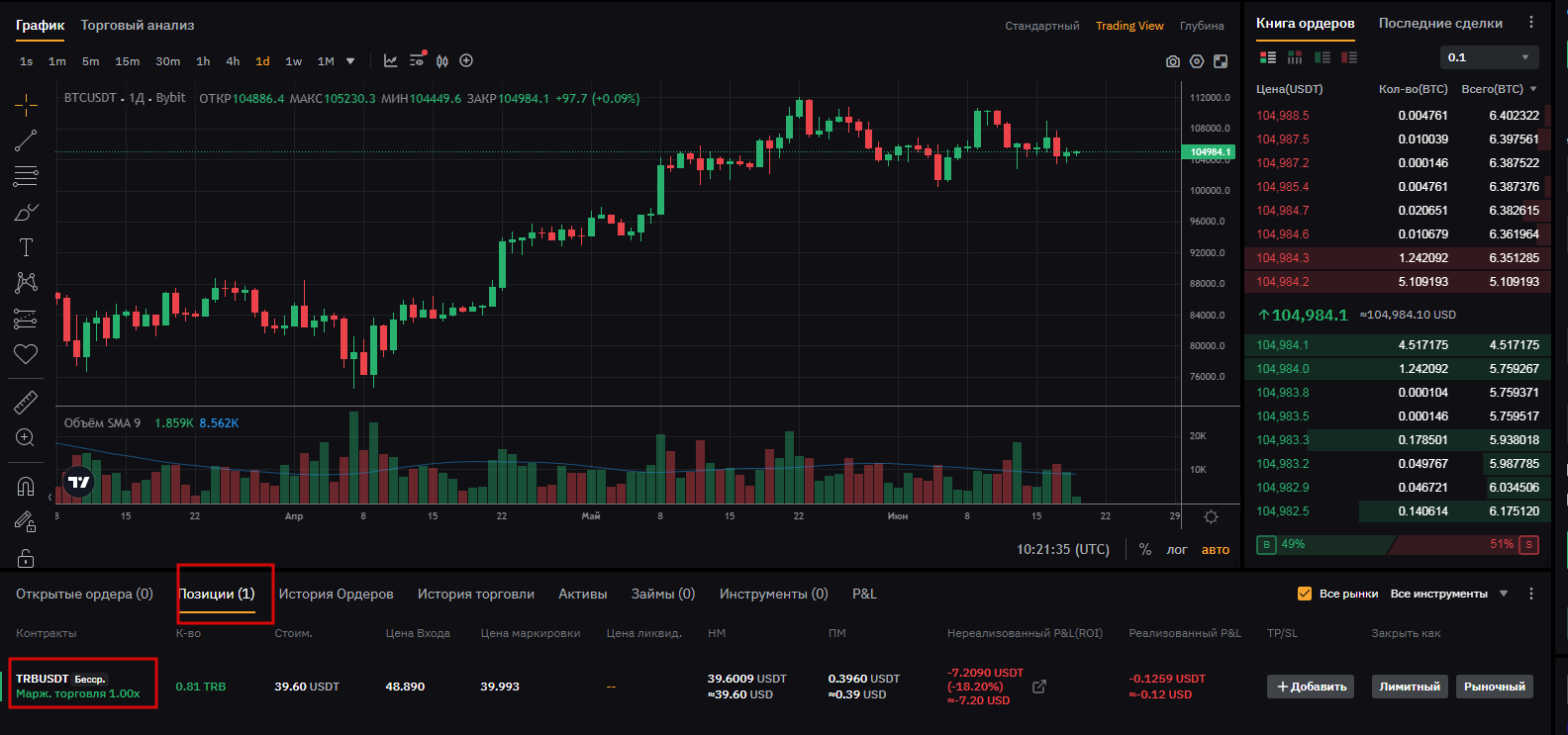Show only buy orders in order book
The width and height of the screenshot is (1568, 735).
click(1323, 57)
